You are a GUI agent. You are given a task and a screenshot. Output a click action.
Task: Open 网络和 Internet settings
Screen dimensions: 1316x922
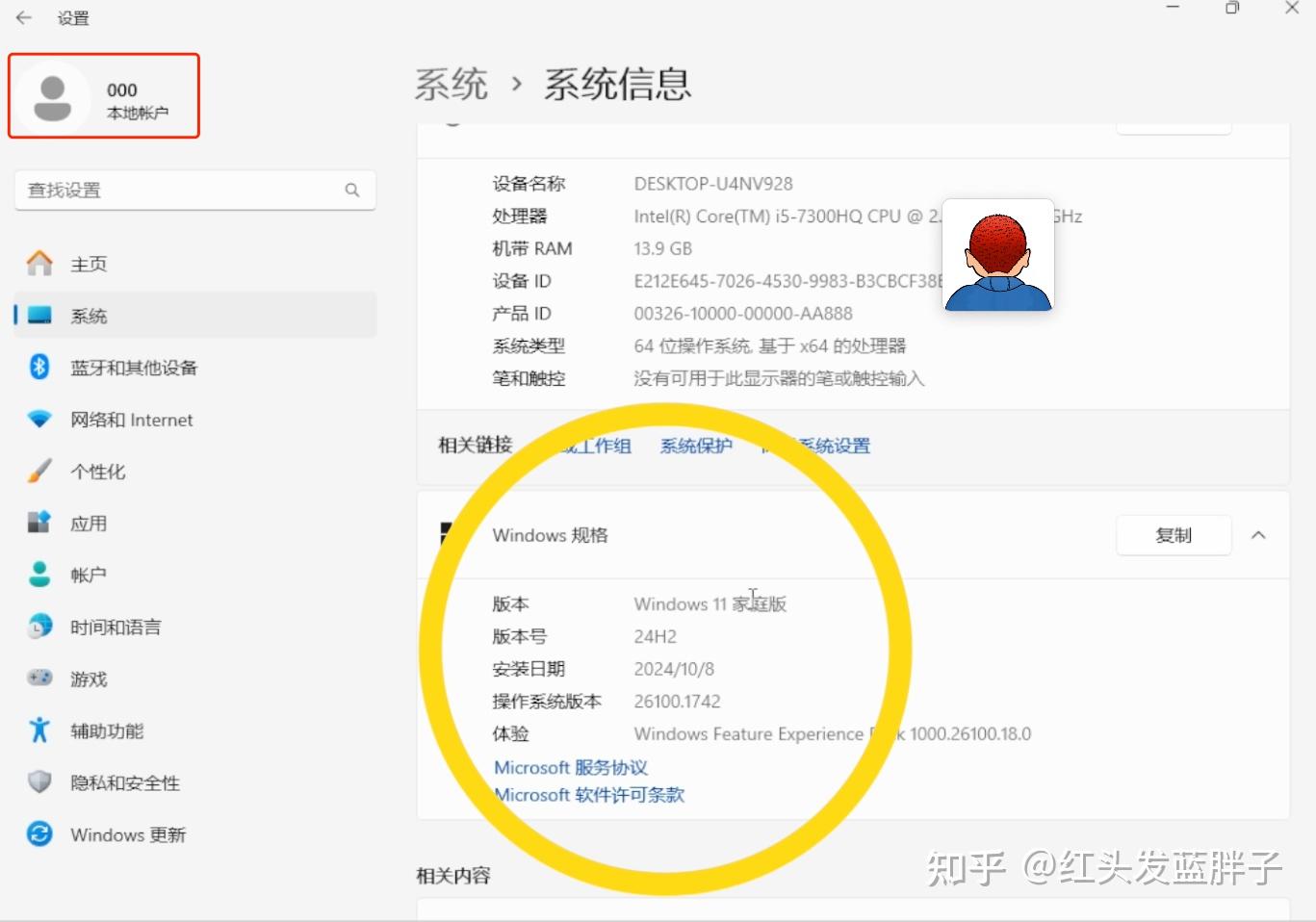pos(195,420)
